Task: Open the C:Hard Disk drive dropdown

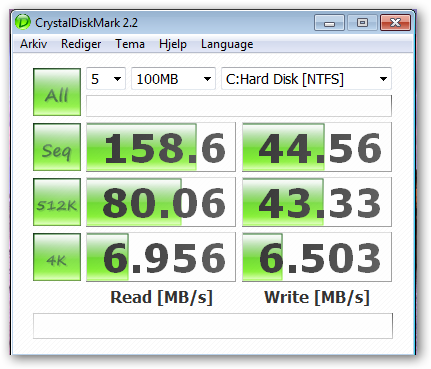Action: [x=306, y=79]
